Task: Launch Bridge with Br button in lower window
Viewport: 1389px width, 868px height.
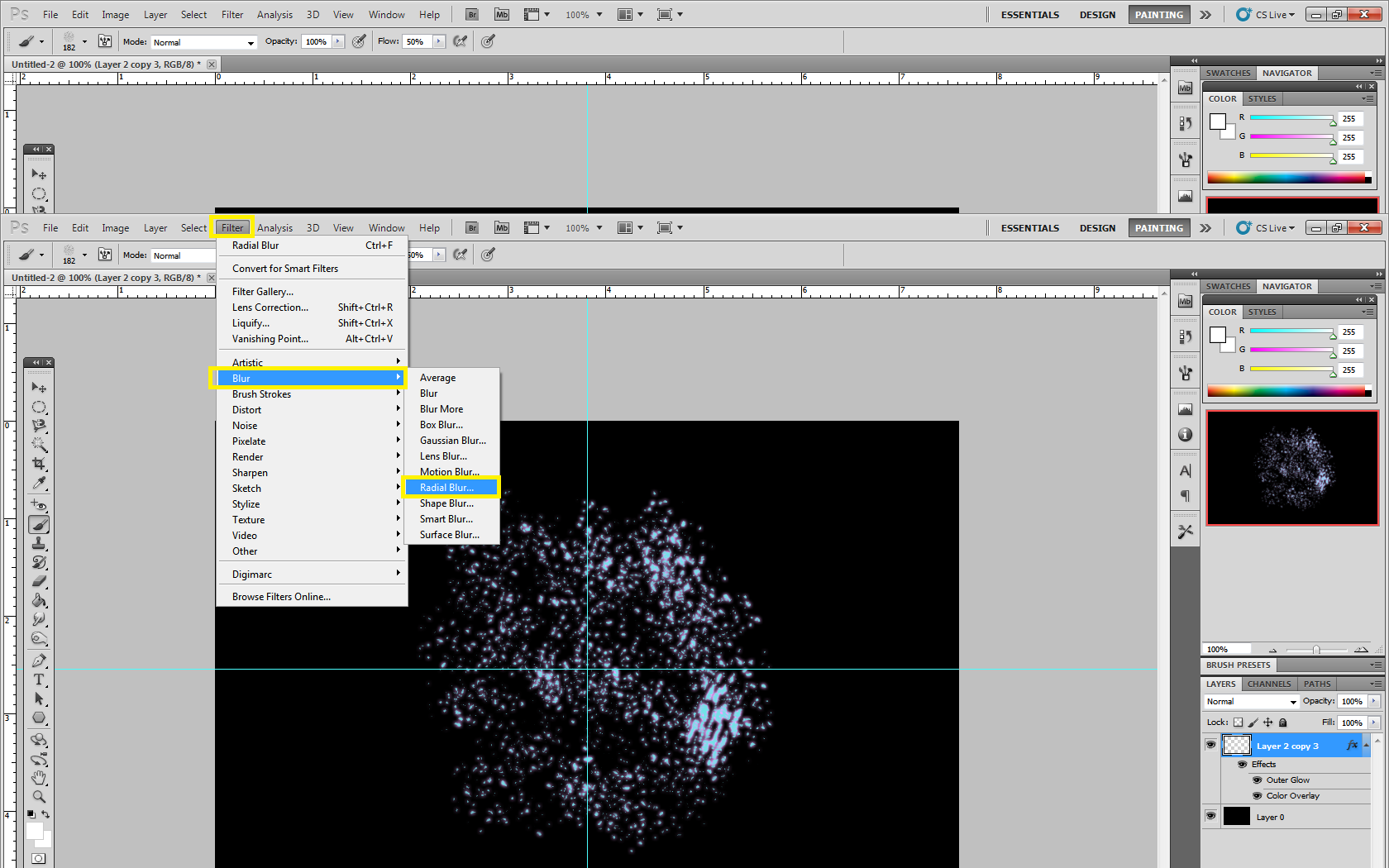Action: 471,228
